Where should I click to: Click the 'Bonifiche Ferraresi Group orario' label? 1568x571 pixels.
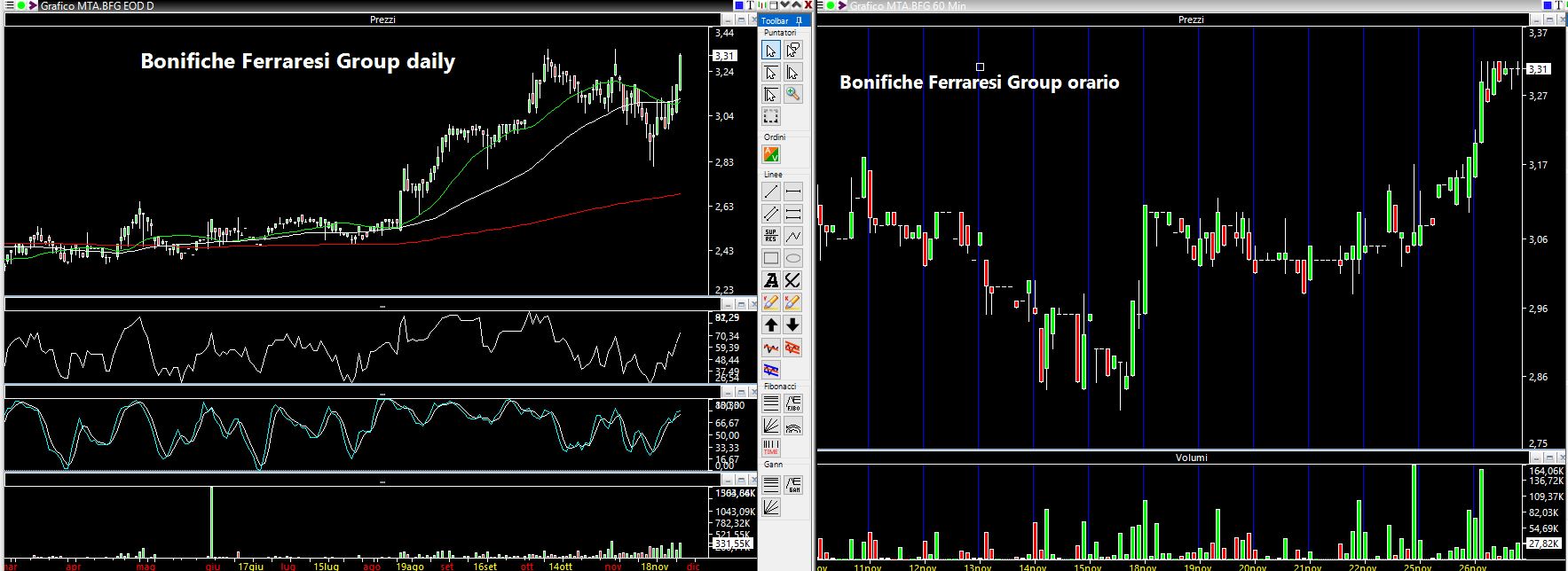pos(980,82)
